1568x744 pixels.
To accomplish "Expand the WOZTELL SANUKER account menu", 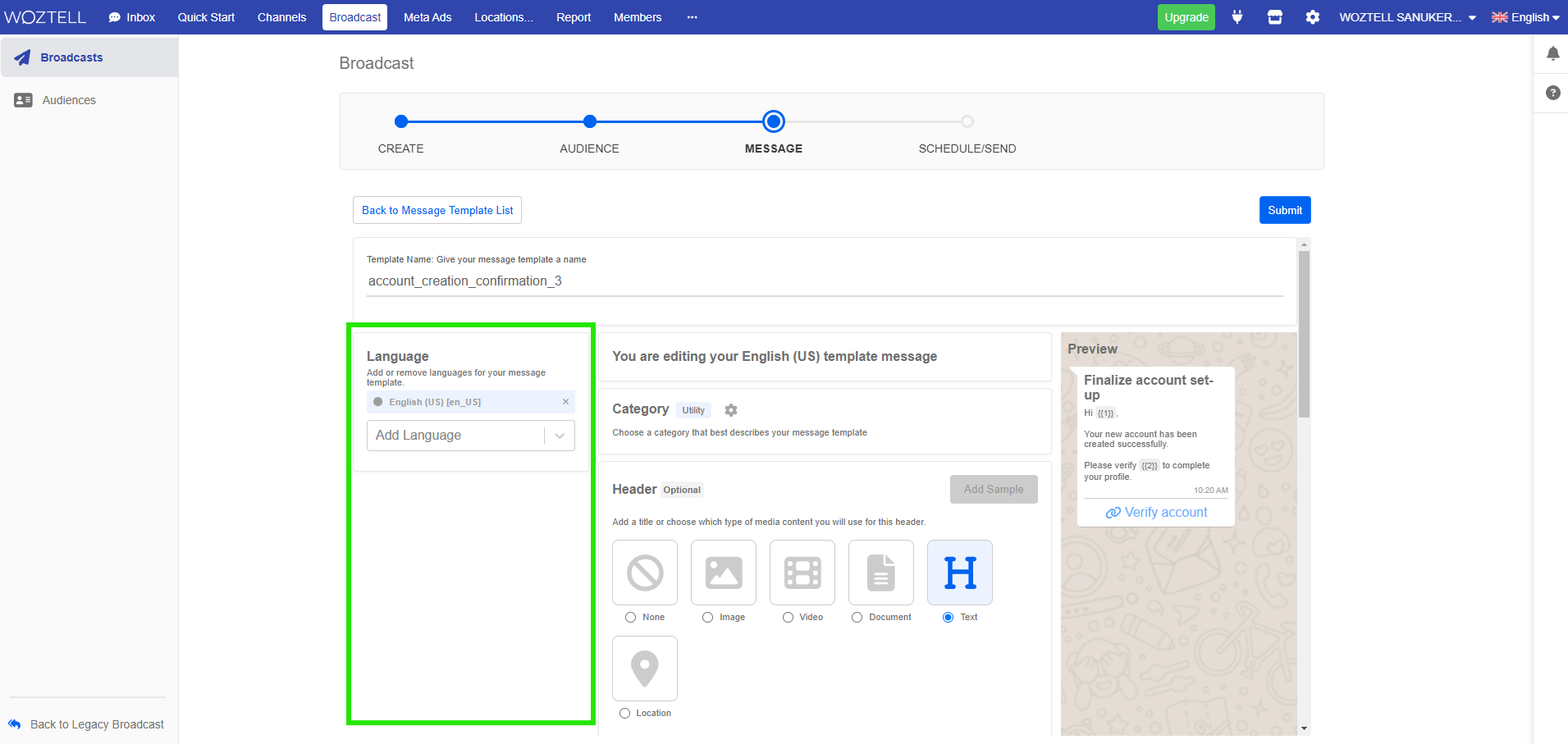I will [1406, 17].
